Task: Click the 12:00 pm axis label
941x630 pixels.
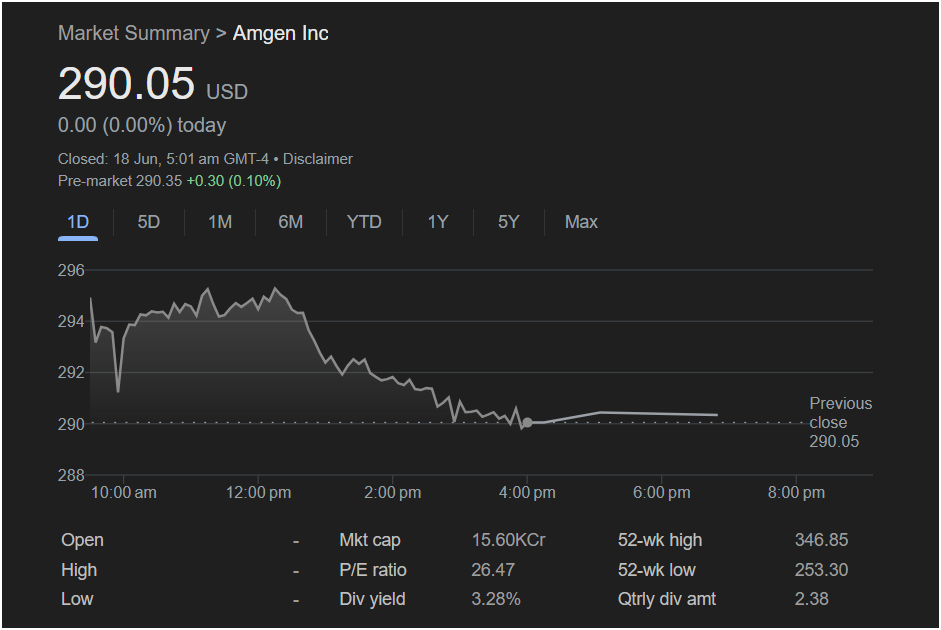Action: coord(258,493)
